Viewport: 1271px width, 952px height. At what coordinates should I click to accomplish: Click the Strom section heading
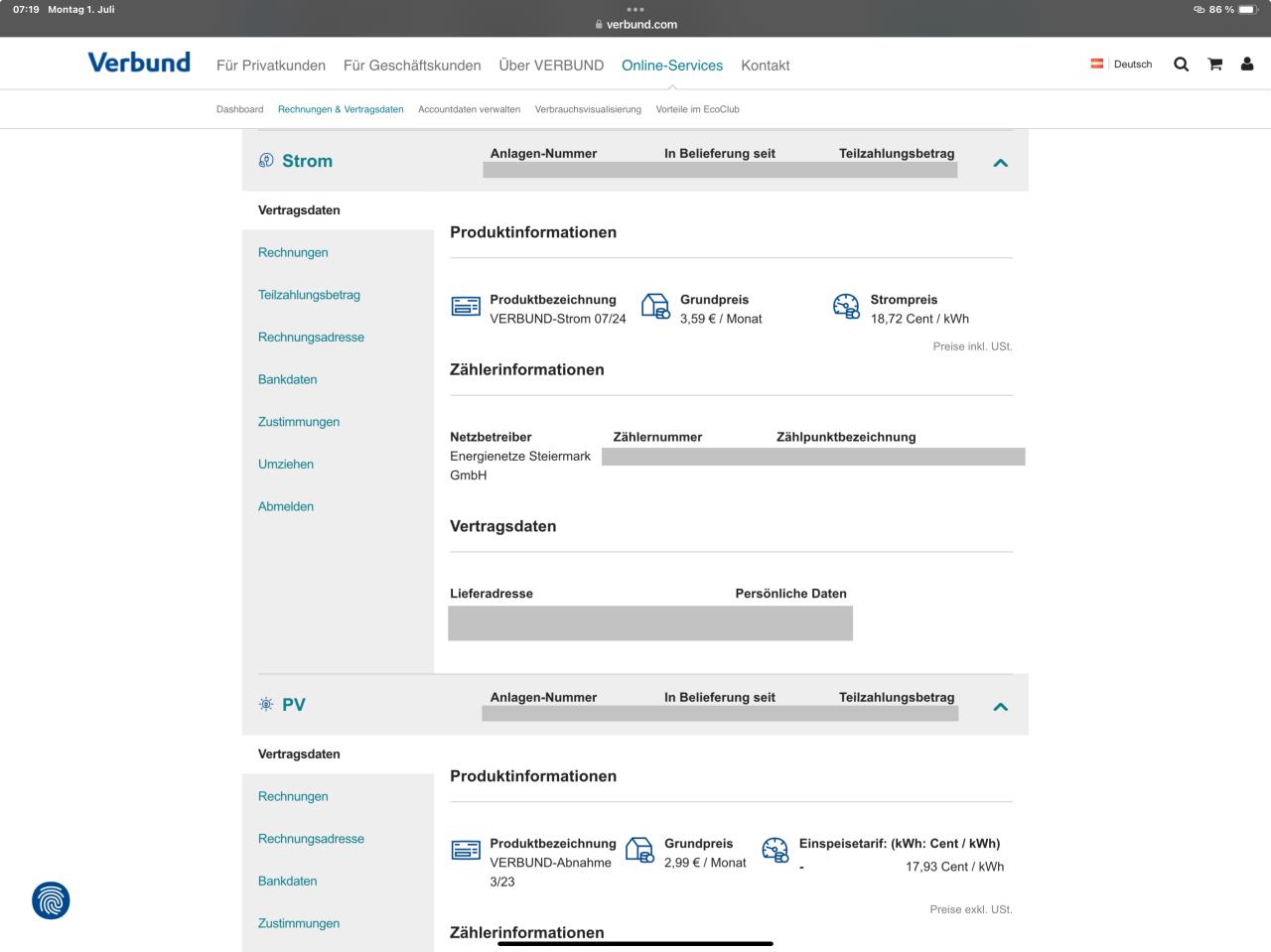click(307, 161)
